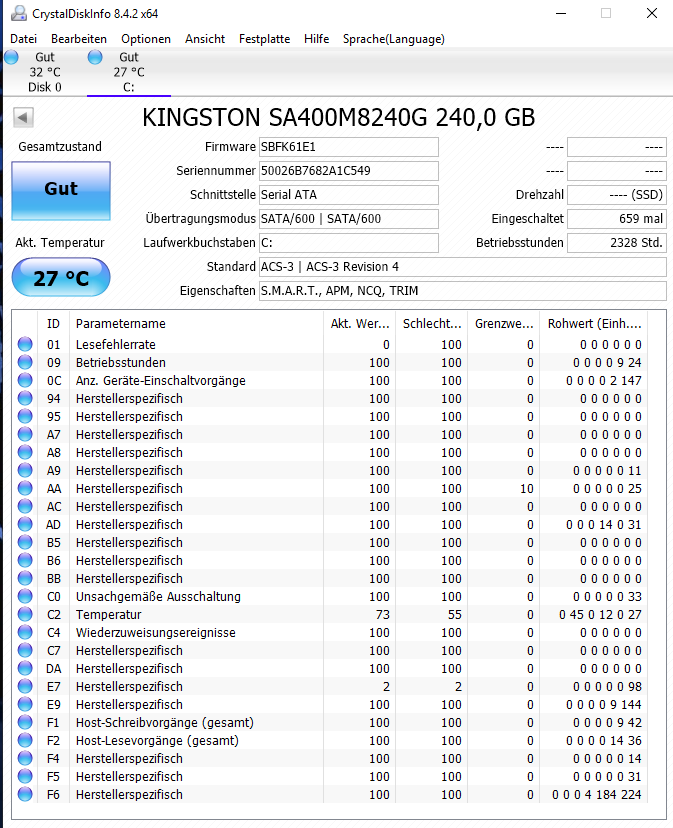Click the Firmware field SBFK61E1
Screen dimensions: 673x828
[349, 147]
